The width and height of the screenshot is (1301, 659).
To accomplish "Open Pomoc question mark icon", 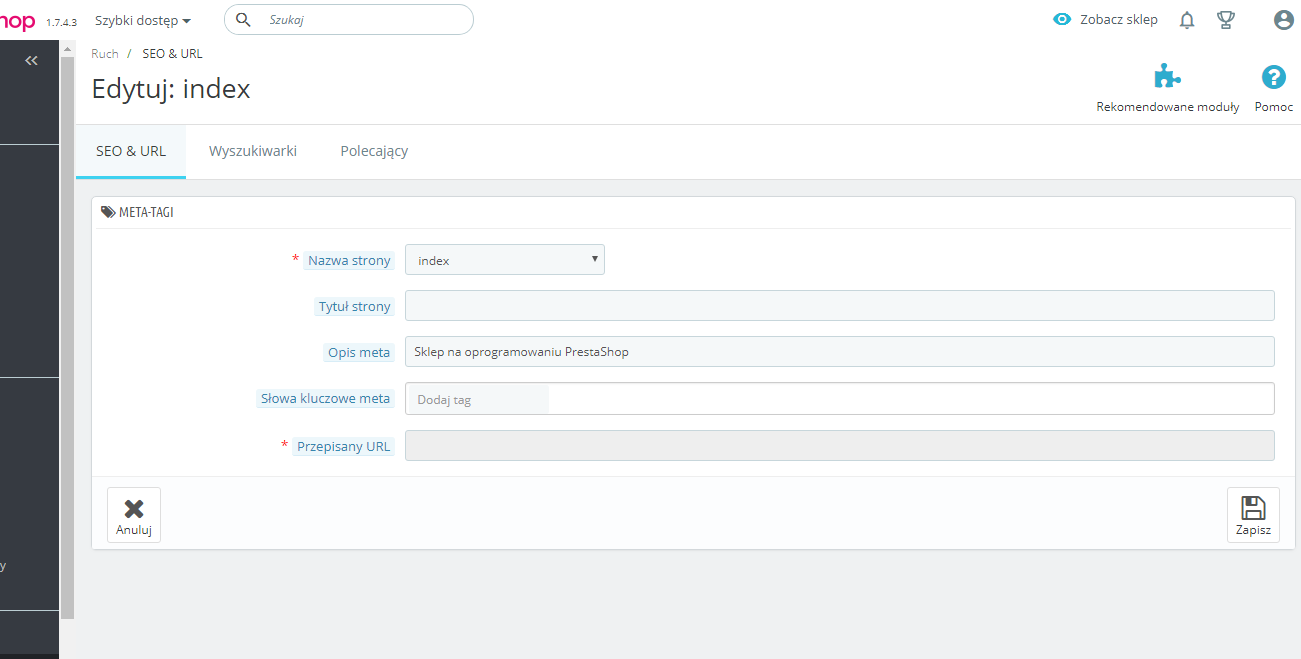I will (1273, 77).
